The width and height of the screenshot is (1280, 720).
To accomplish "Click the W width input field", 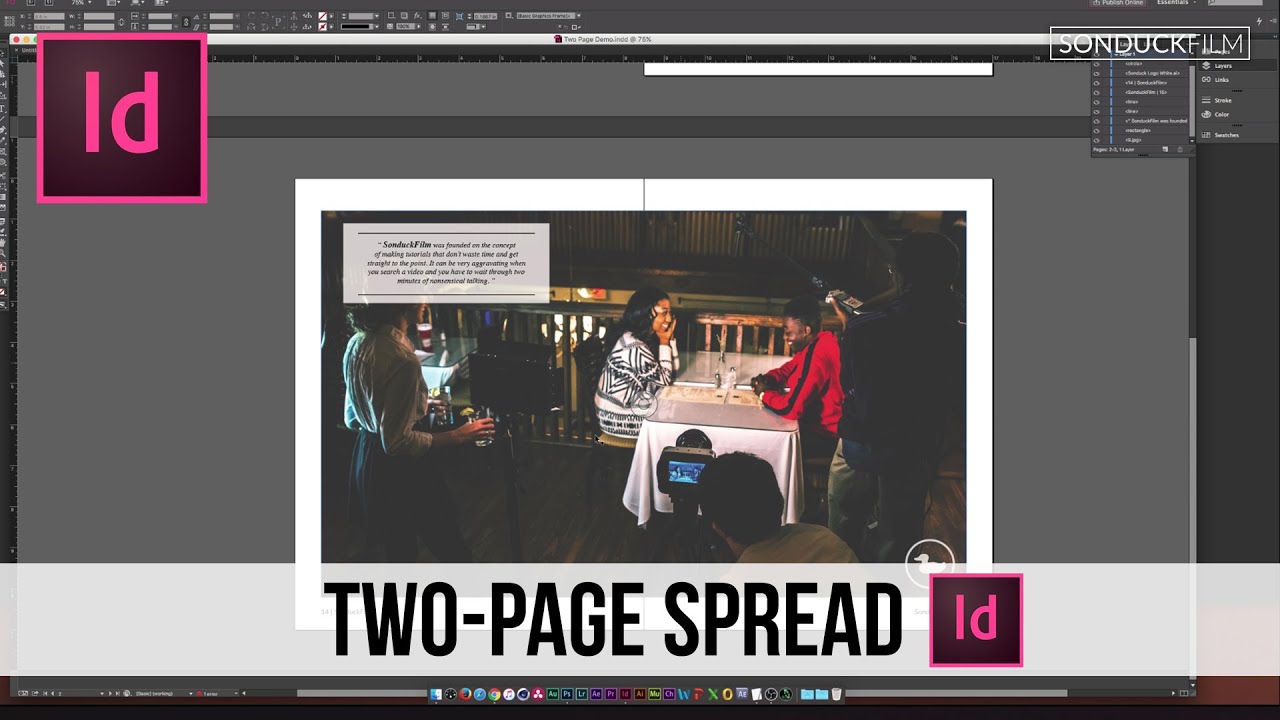I will 99,16.
